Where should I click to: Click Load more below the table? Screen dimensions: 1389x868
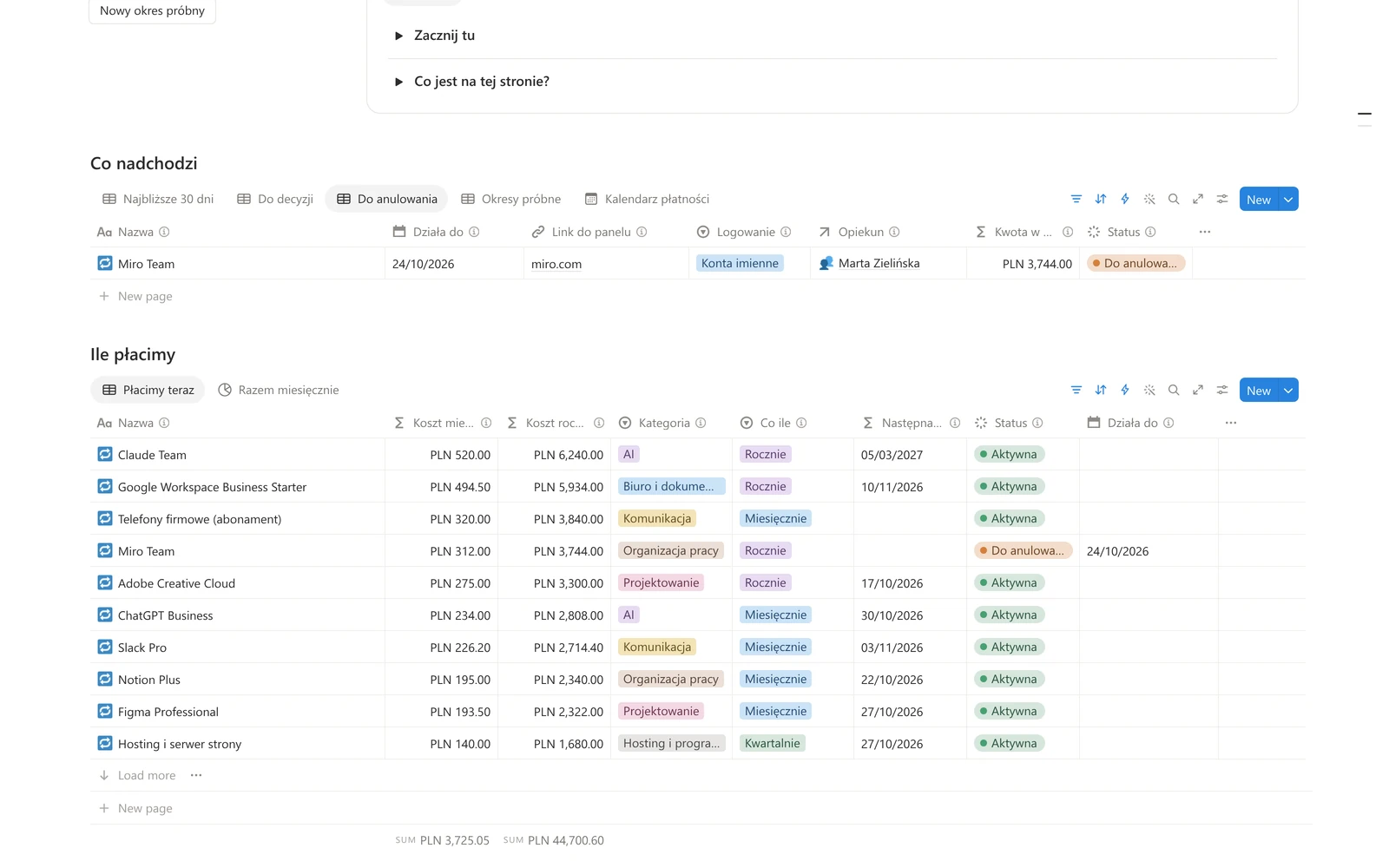click(x=137, y=775)
